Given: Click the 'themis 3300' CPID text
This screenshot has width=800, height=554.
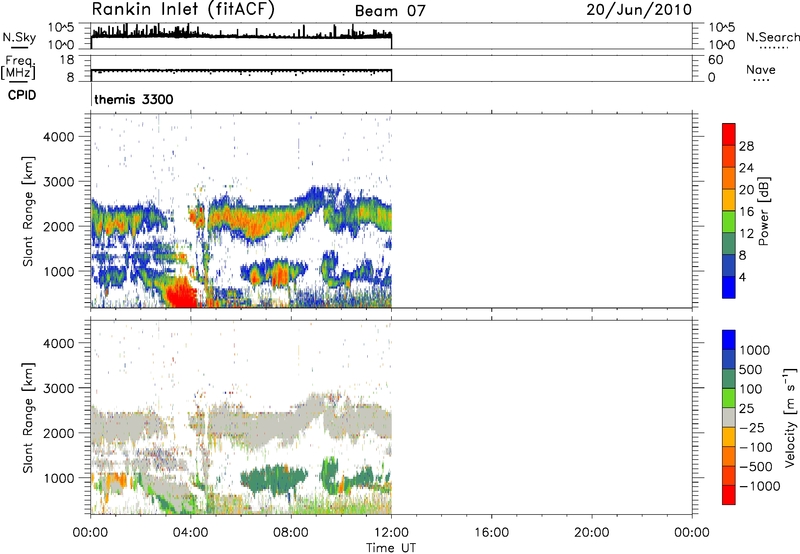Looking at the screenshot, I should 134,99.
